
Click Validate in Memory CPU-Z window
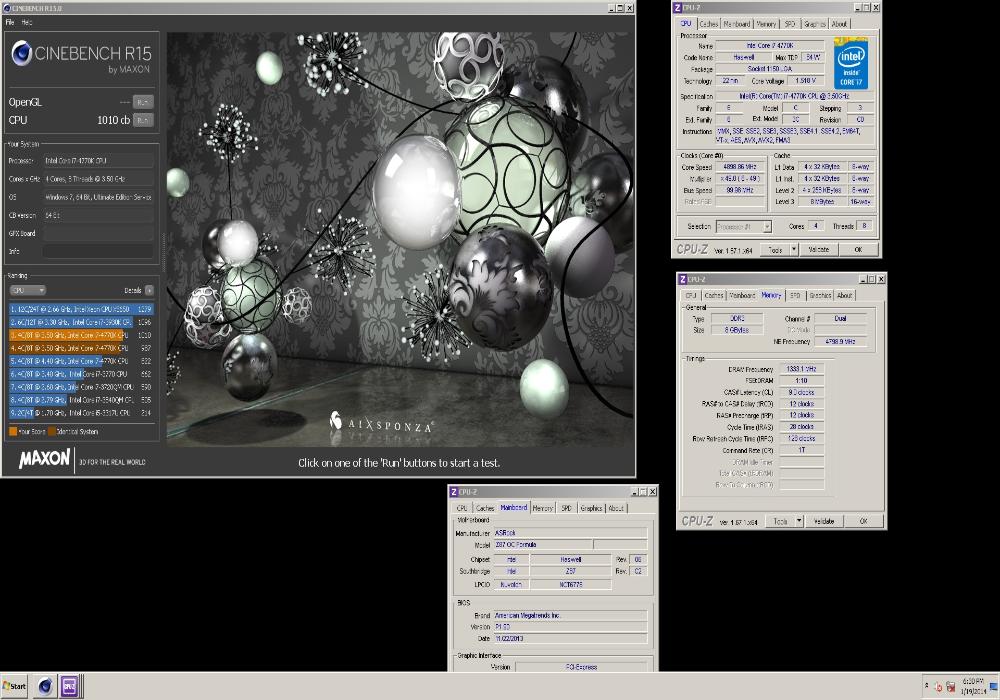tap(824, 521)
